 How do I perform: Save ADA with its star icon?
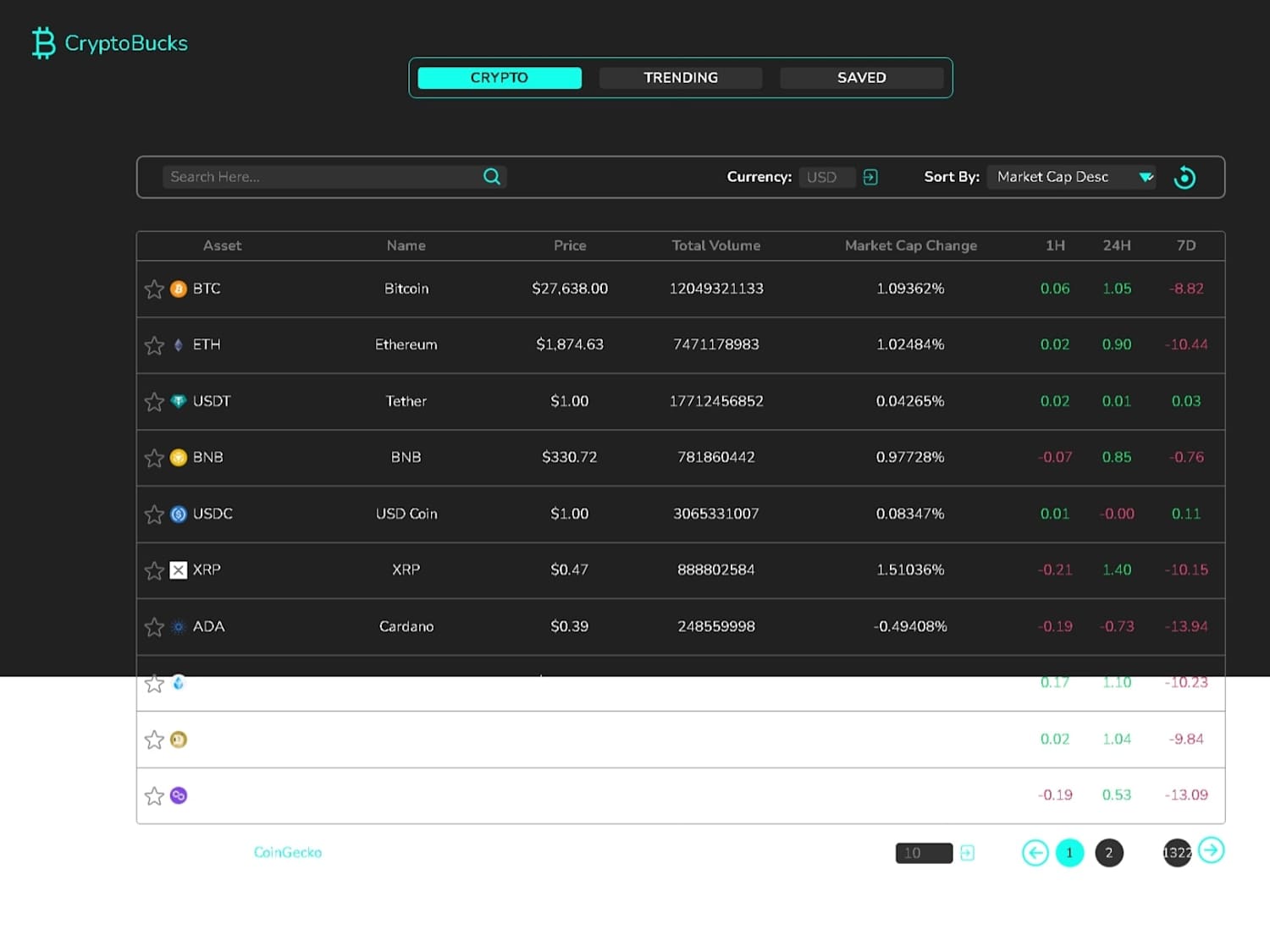click(154, 627)
